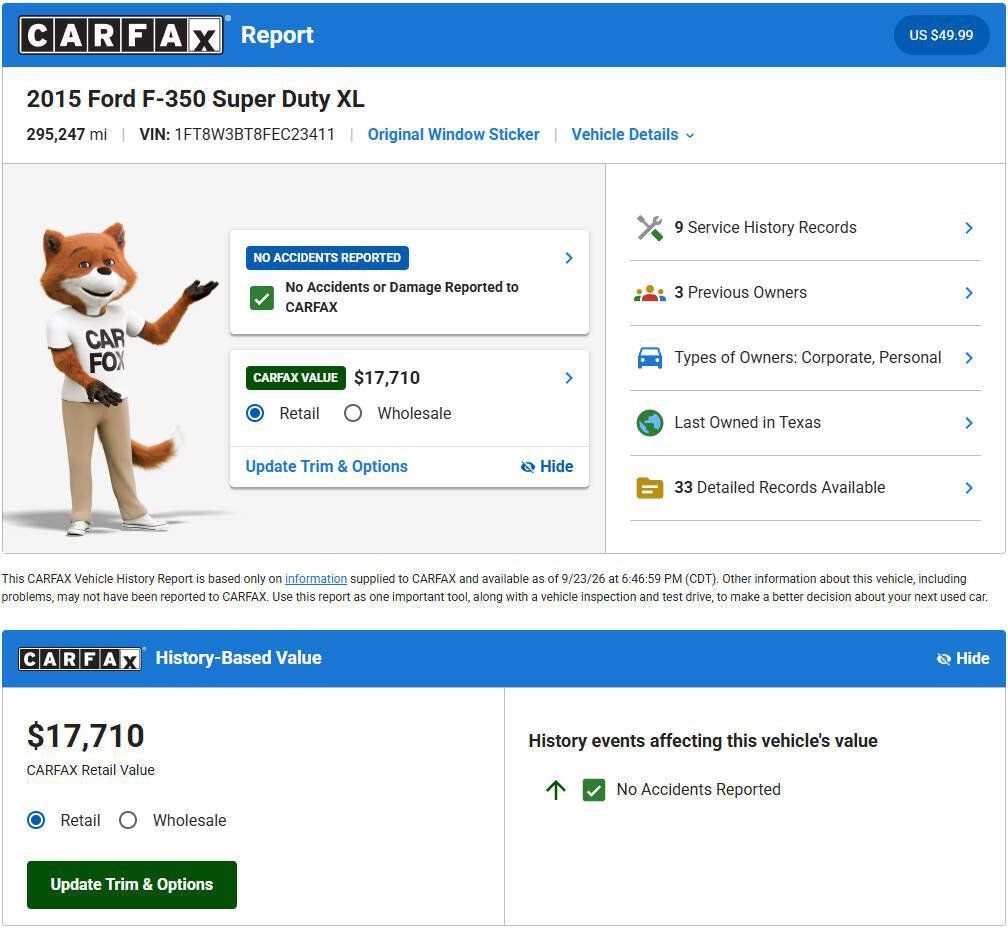Click the people Previous Owners icon

[x=649, y=293]
